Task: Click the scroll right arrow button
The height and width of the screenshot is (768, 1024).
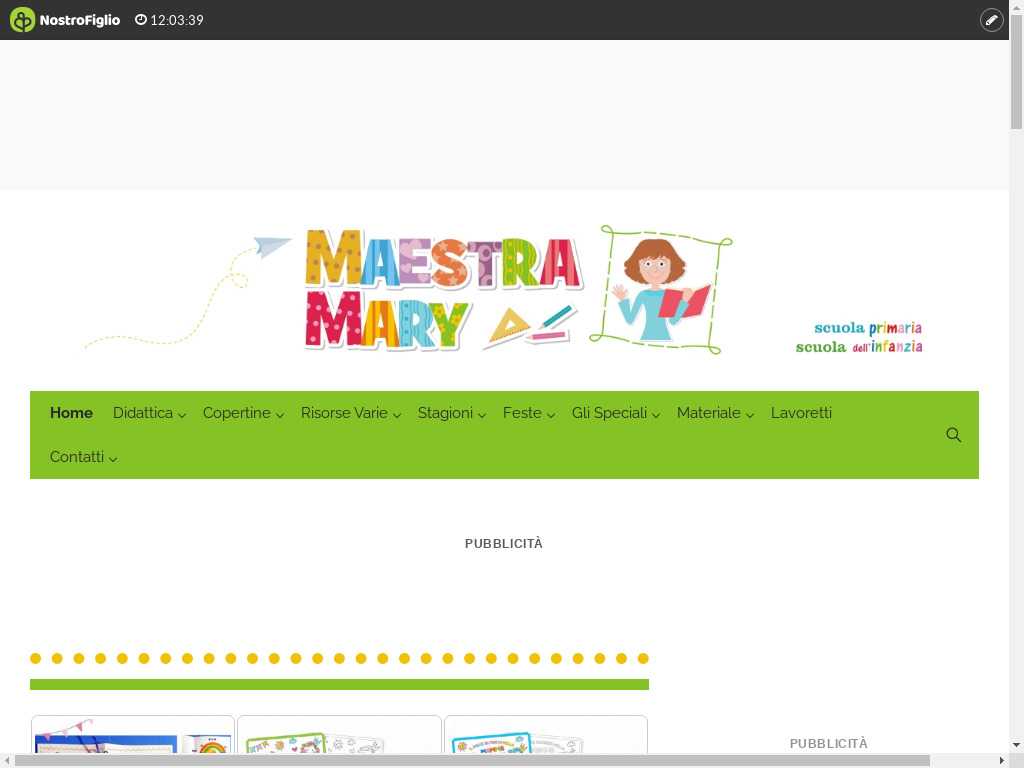Action: [1002, 761]
